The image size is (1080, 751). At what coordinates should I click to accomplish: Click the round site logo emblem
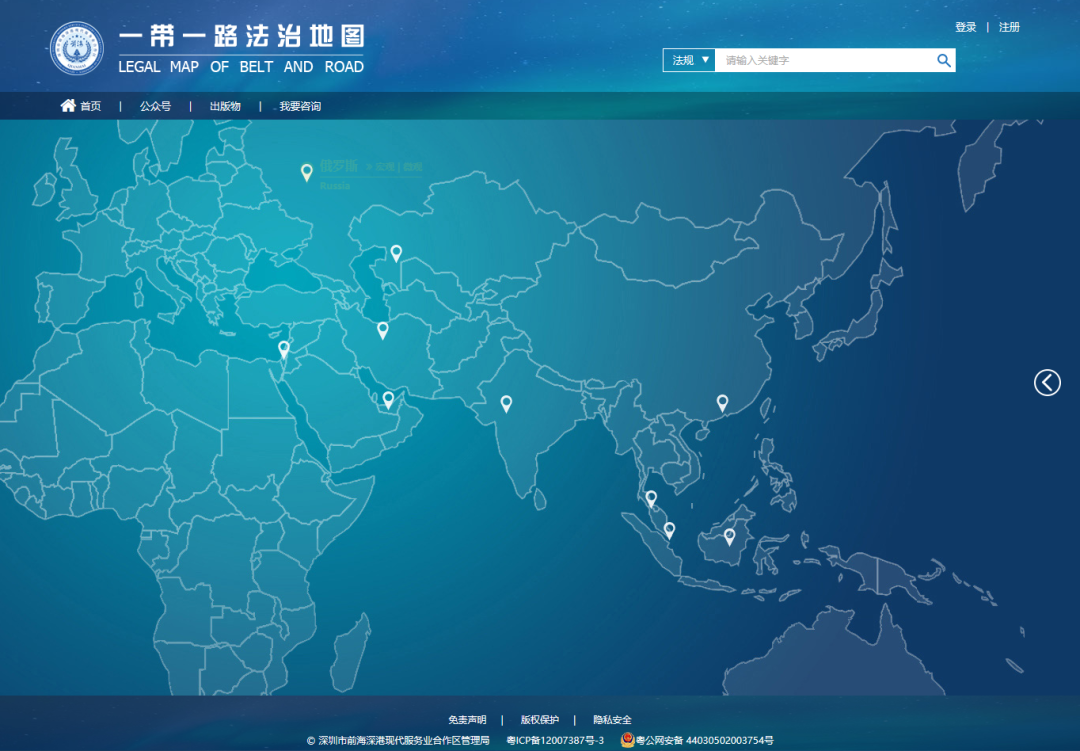[x=77, y=49]
